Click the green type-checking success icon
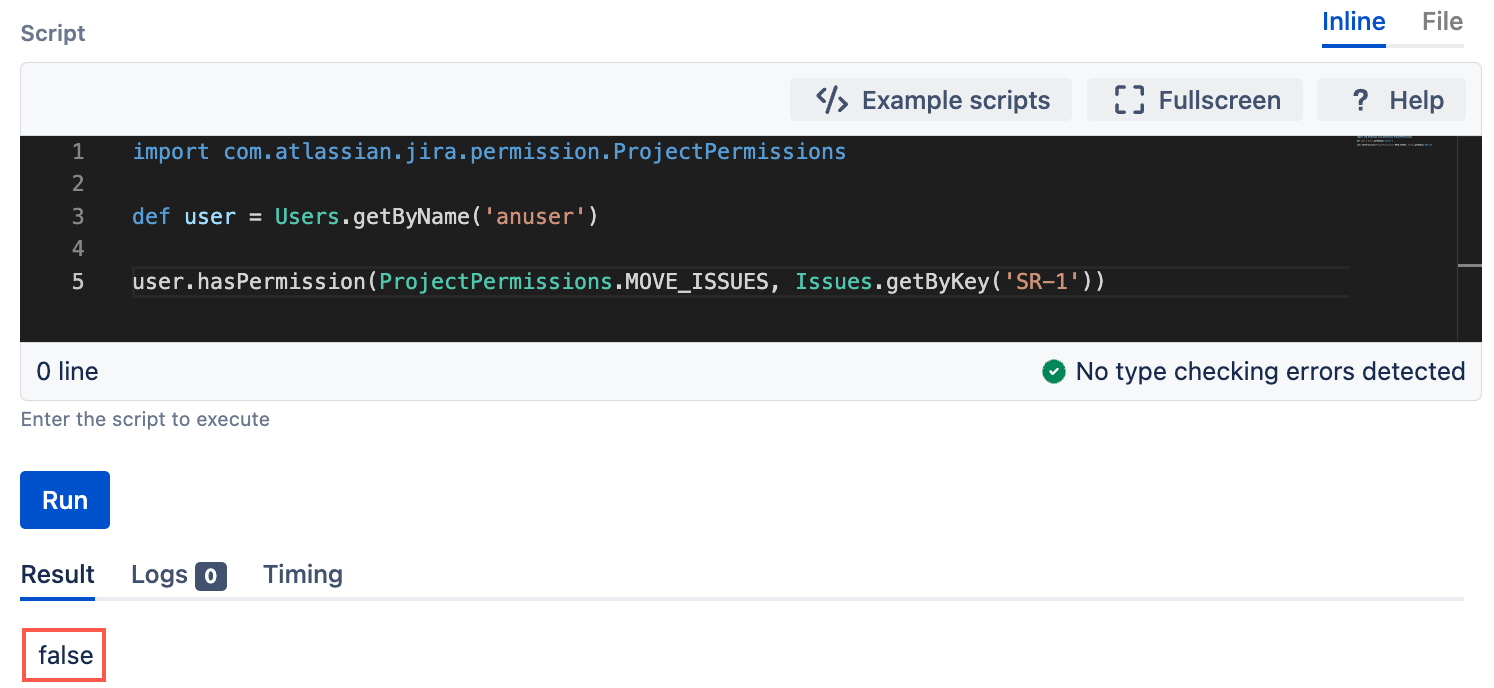The height and width of the screenshot is (688, 1494). pyautogui.click(x=1053, y=372)
